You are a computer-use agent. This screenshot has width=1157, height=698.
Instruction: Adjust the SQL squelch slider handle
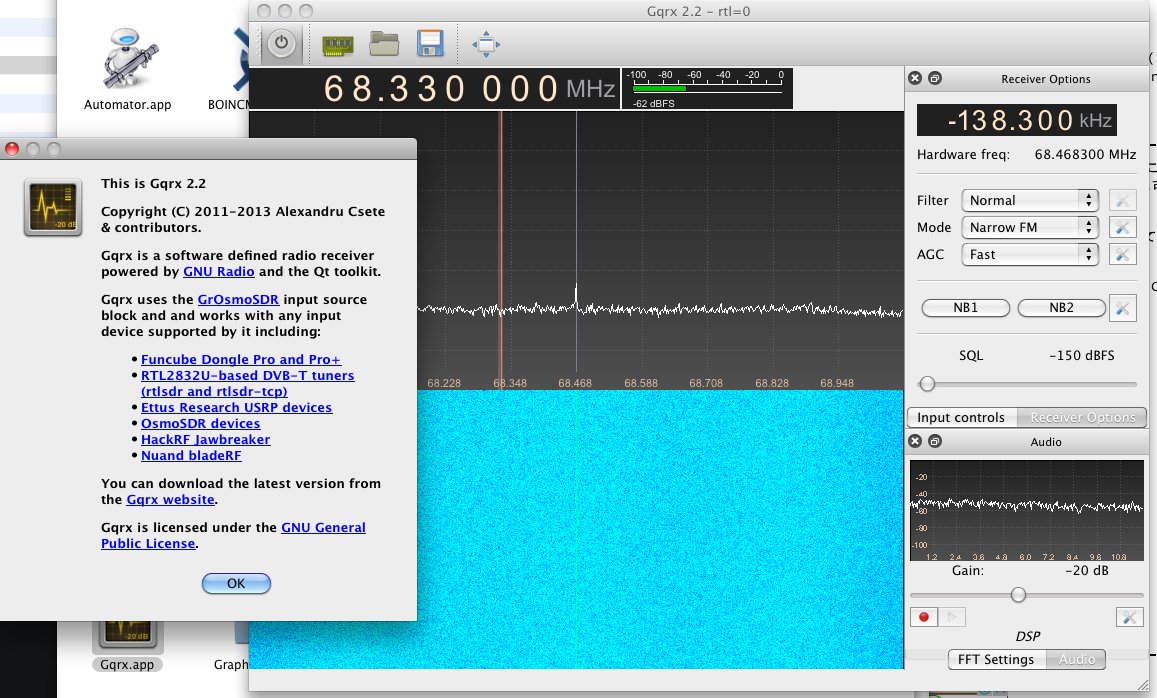pyautogui.click(x=928, y=384)
